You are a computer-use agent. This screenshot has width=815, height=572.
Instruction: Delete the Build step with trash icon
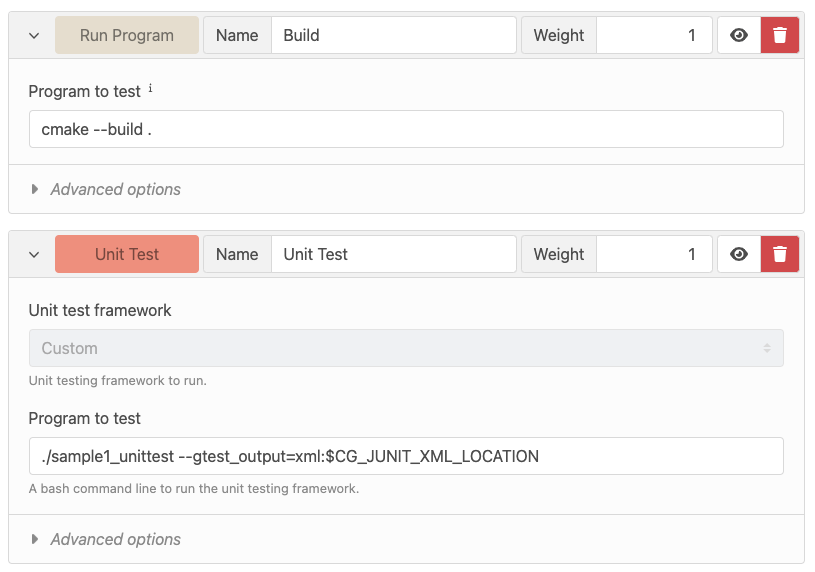tap(779, 35)
